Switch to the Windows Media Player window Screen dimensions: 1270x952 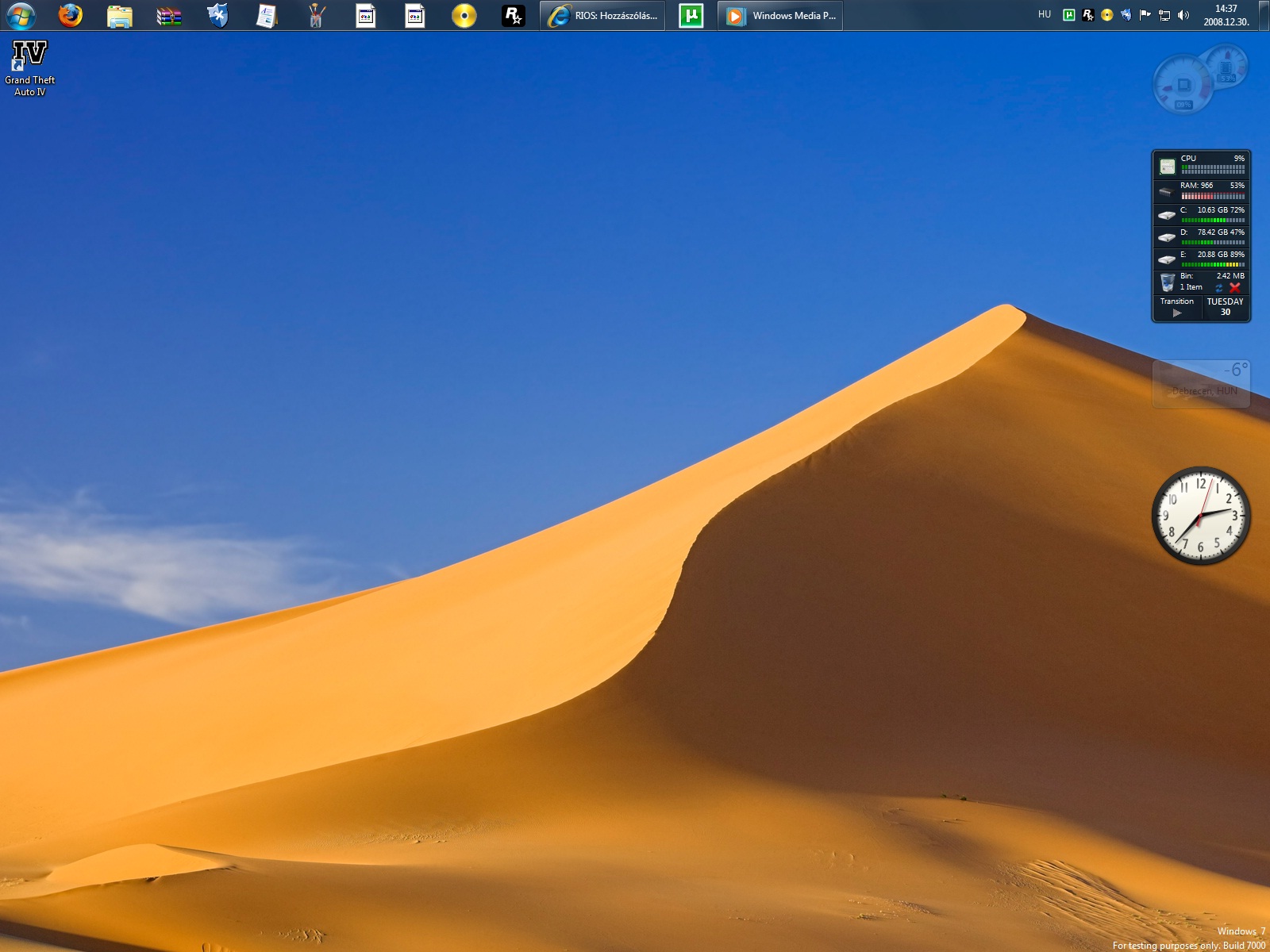coord(780,16)
